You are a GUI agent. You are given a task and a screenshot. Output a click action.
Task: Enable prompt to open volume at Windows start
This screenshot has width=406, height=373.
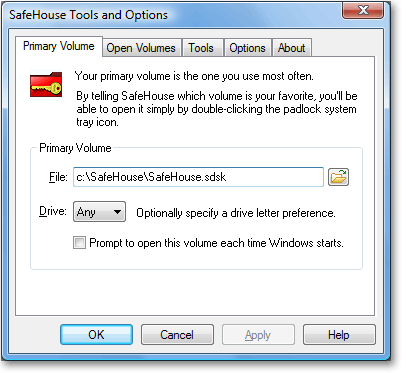(79, 243)
